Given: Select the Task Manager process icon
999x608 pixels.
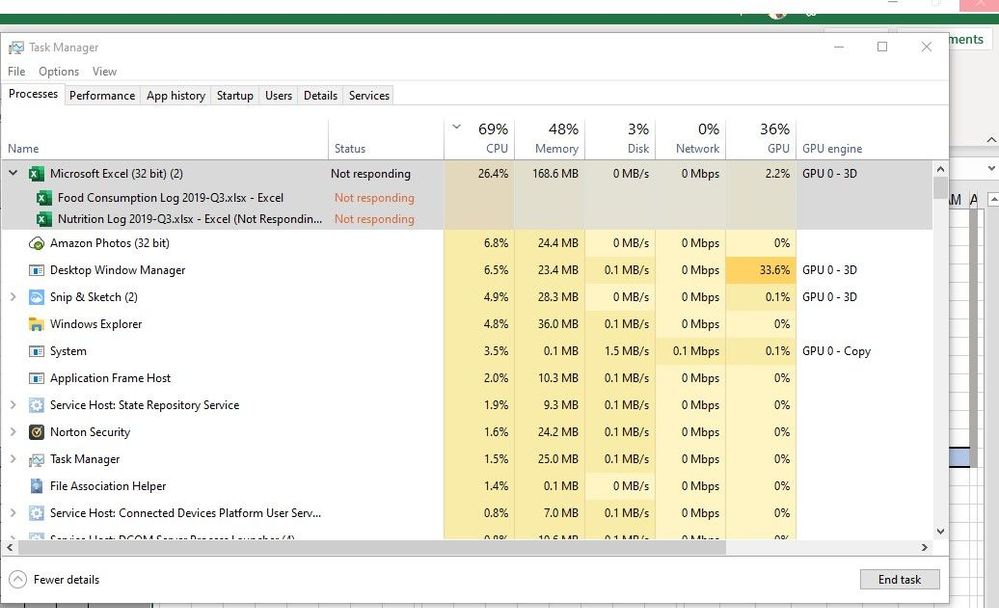Looking at the screenshot, I should (x=35, y=459).
